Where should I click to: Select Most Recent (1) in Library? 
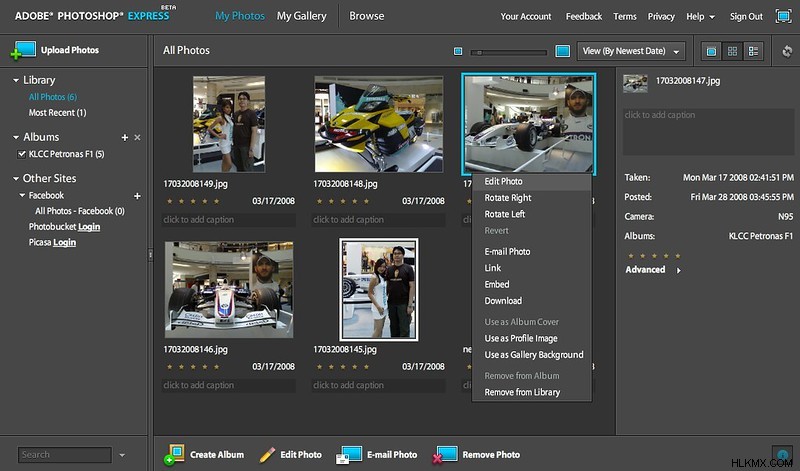57,113
